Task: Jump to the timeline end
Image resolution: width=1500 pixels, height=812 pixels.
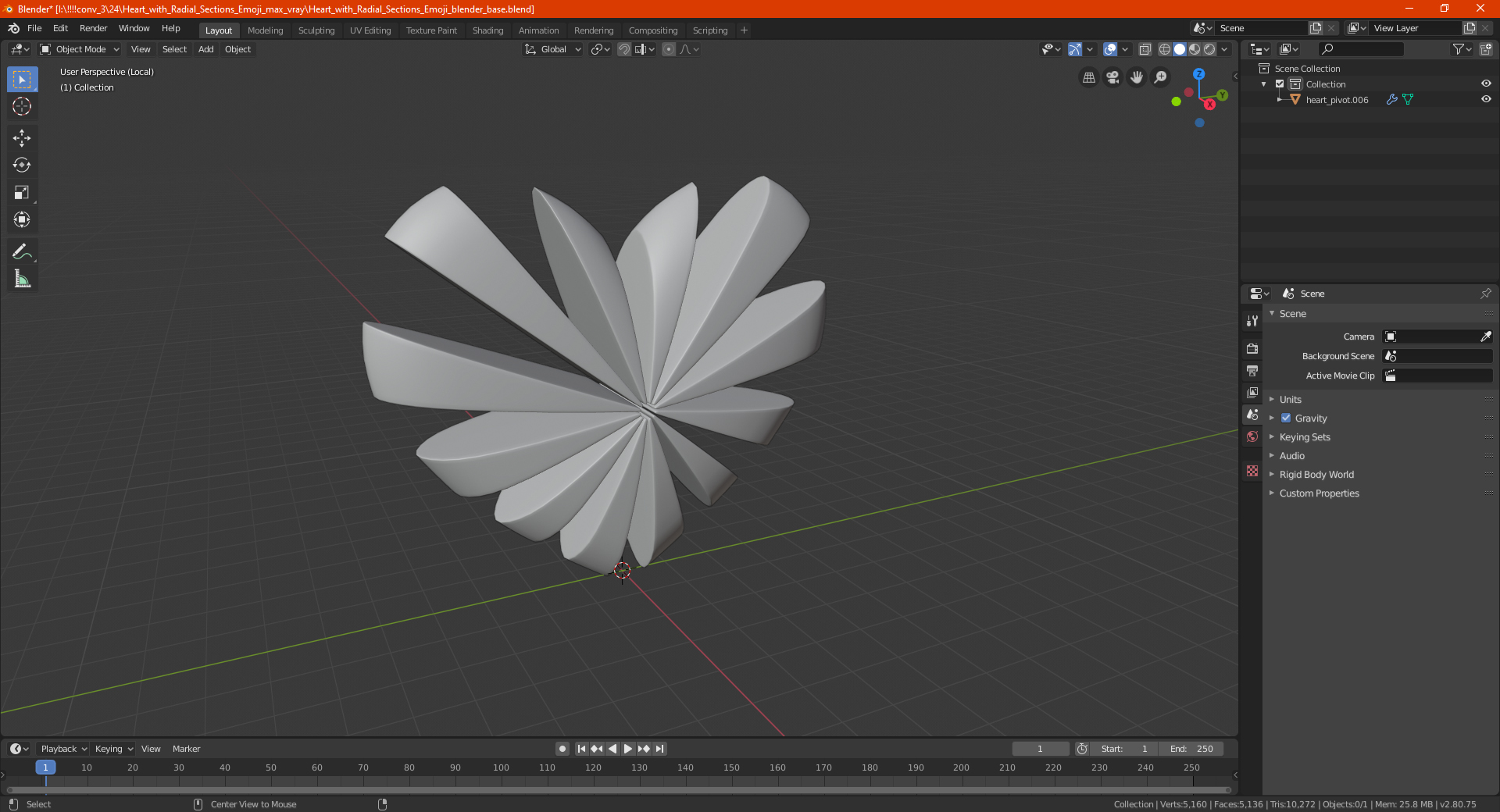Action: coord(659,749)
